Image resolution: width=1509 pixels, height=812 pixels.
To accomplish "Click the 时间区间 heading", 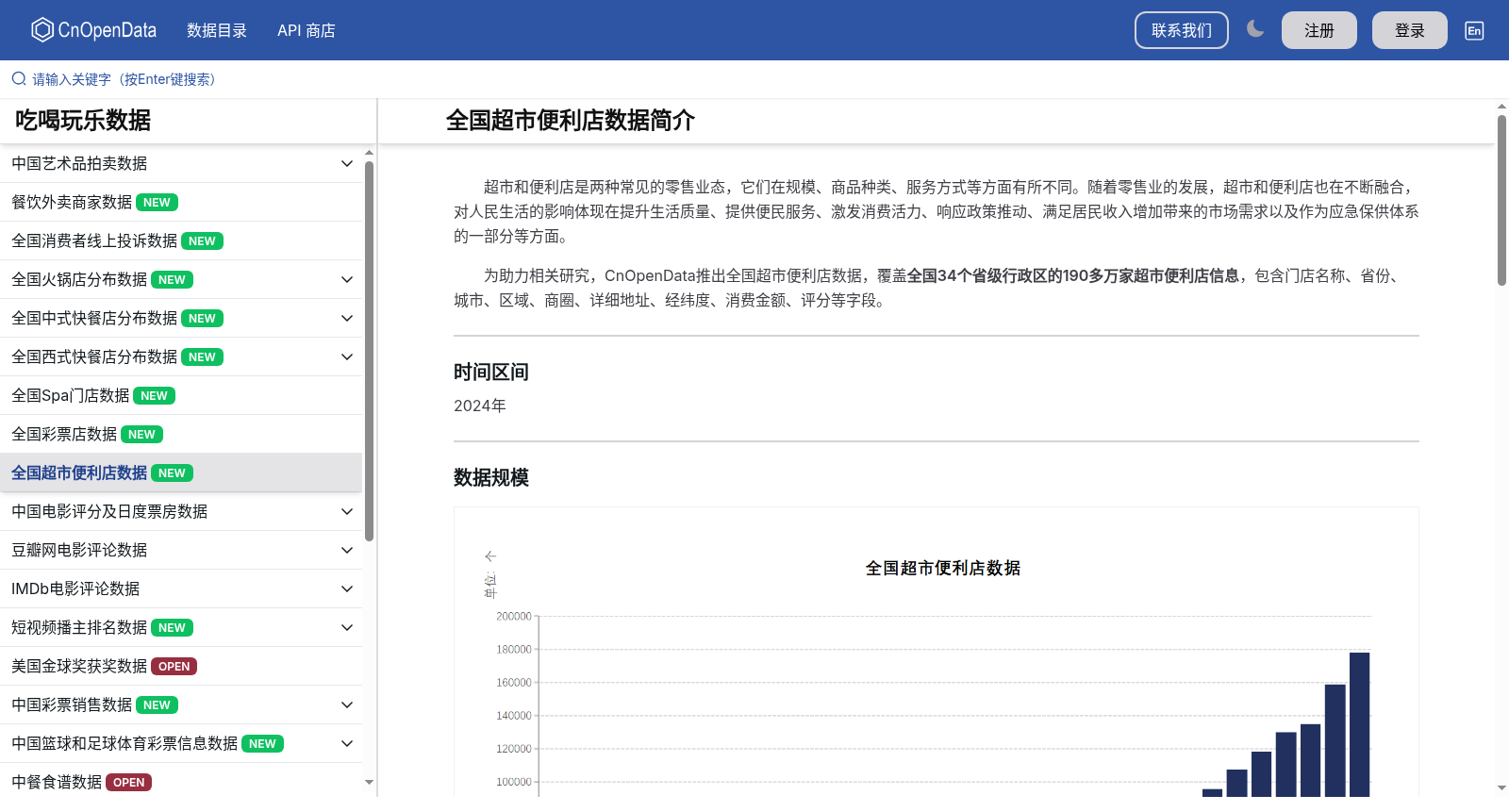I will pyautogui.click(x=491, y=372).
